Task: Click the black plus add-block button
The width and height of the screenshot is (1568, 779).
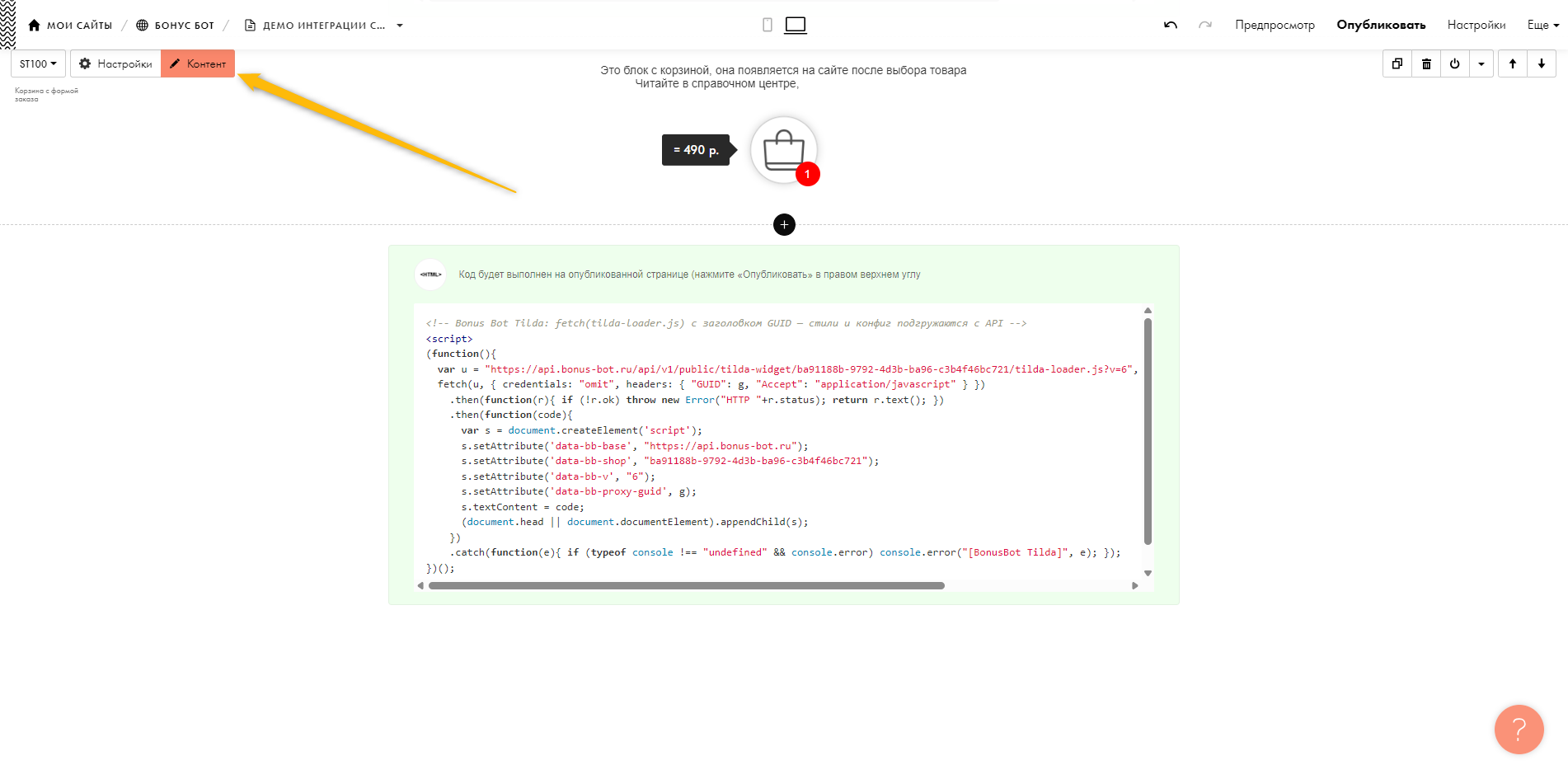Action: click(x=784, y=224)
